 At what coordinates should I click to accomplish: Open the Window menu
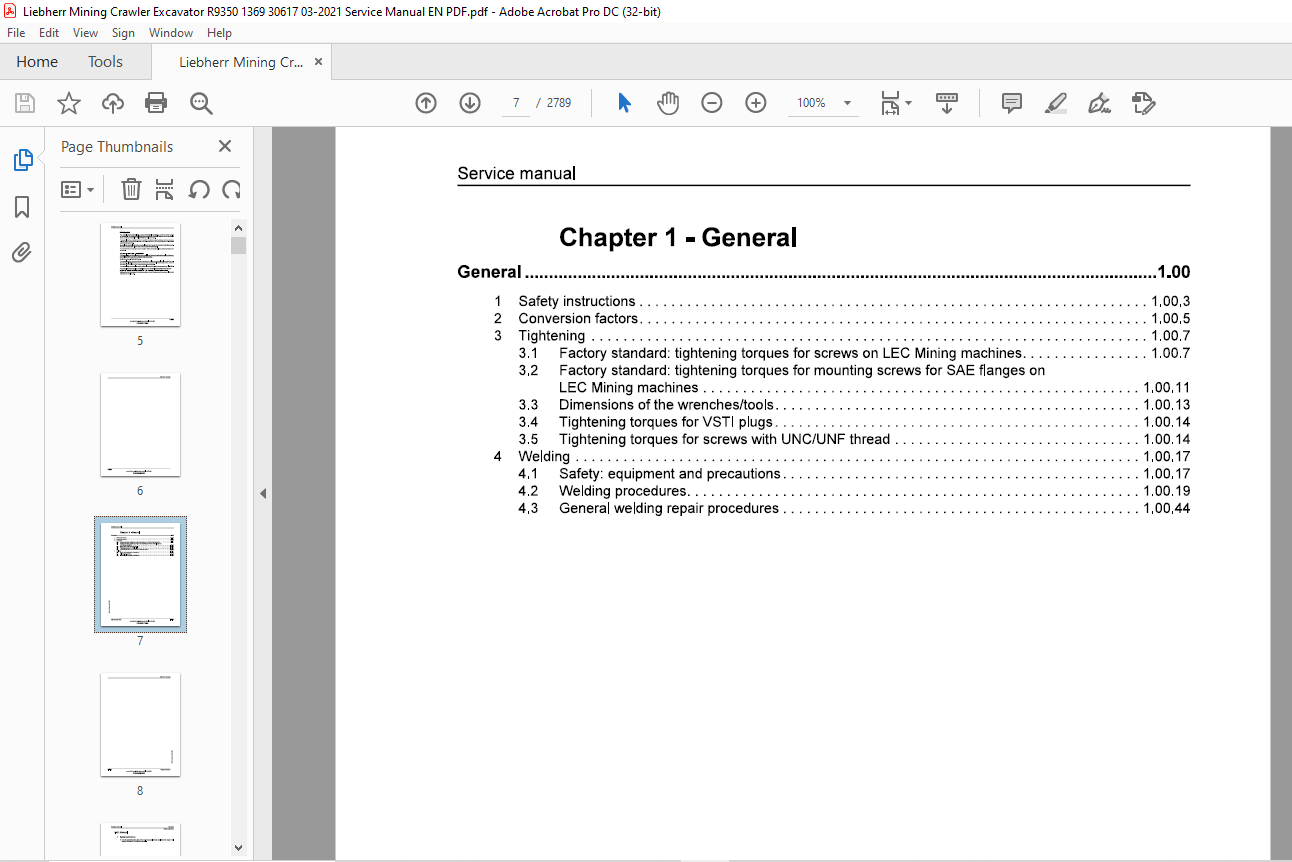pos(171,33)
